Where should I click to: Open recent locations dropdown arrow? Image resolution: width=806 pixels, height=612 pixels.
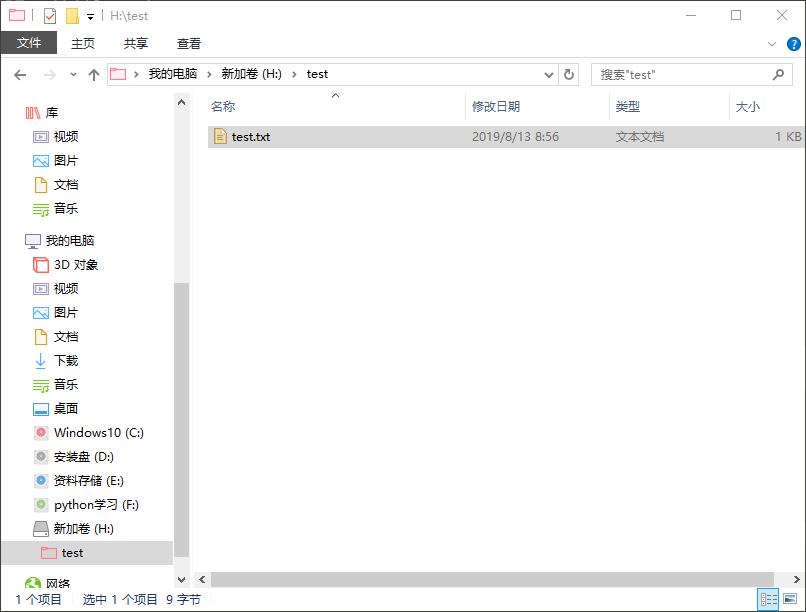[73, 75]
